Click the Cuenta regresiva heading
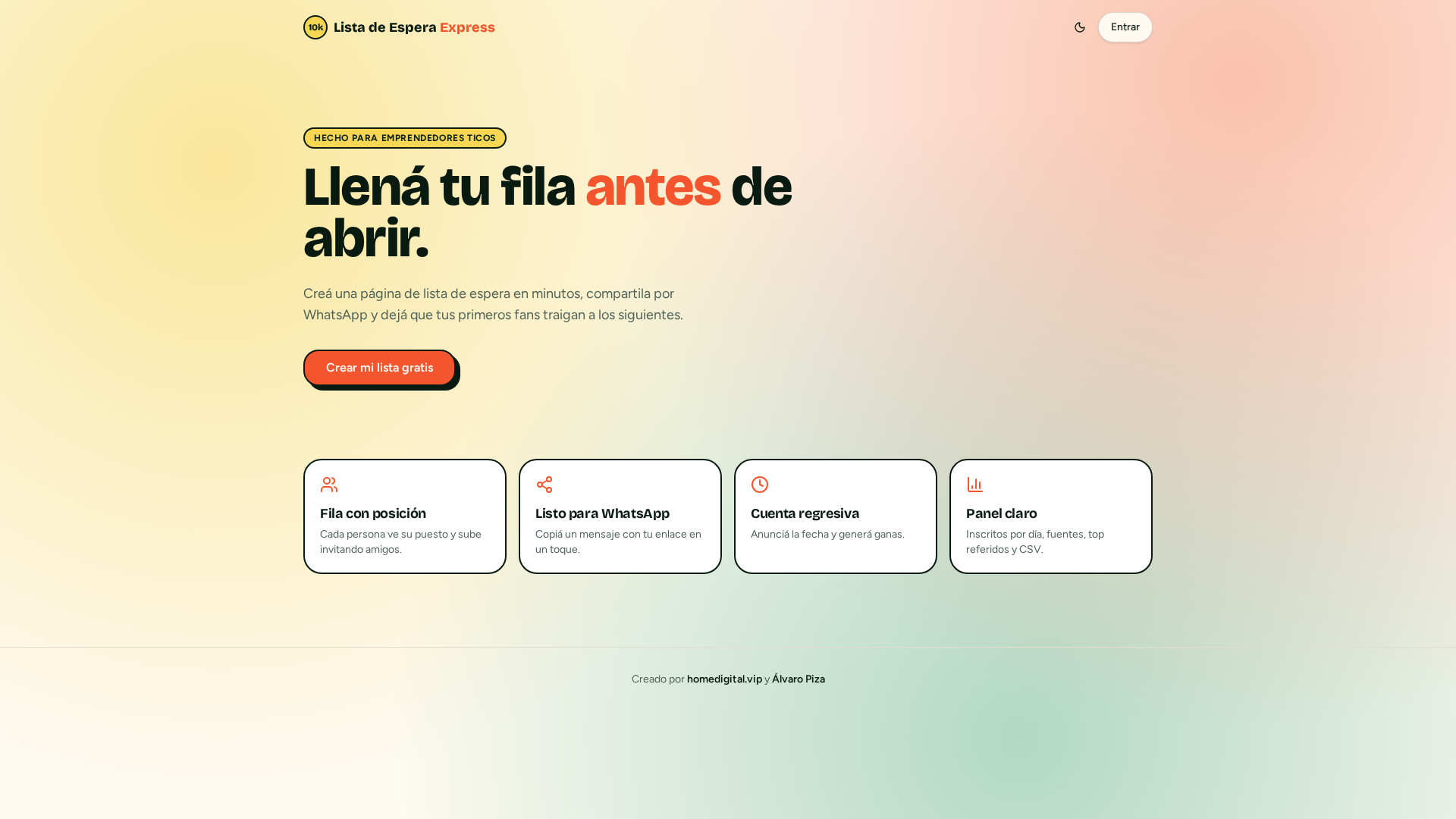Image resolution: width=1456 pixels, height=819 pixels. click(x=805, y=513)
